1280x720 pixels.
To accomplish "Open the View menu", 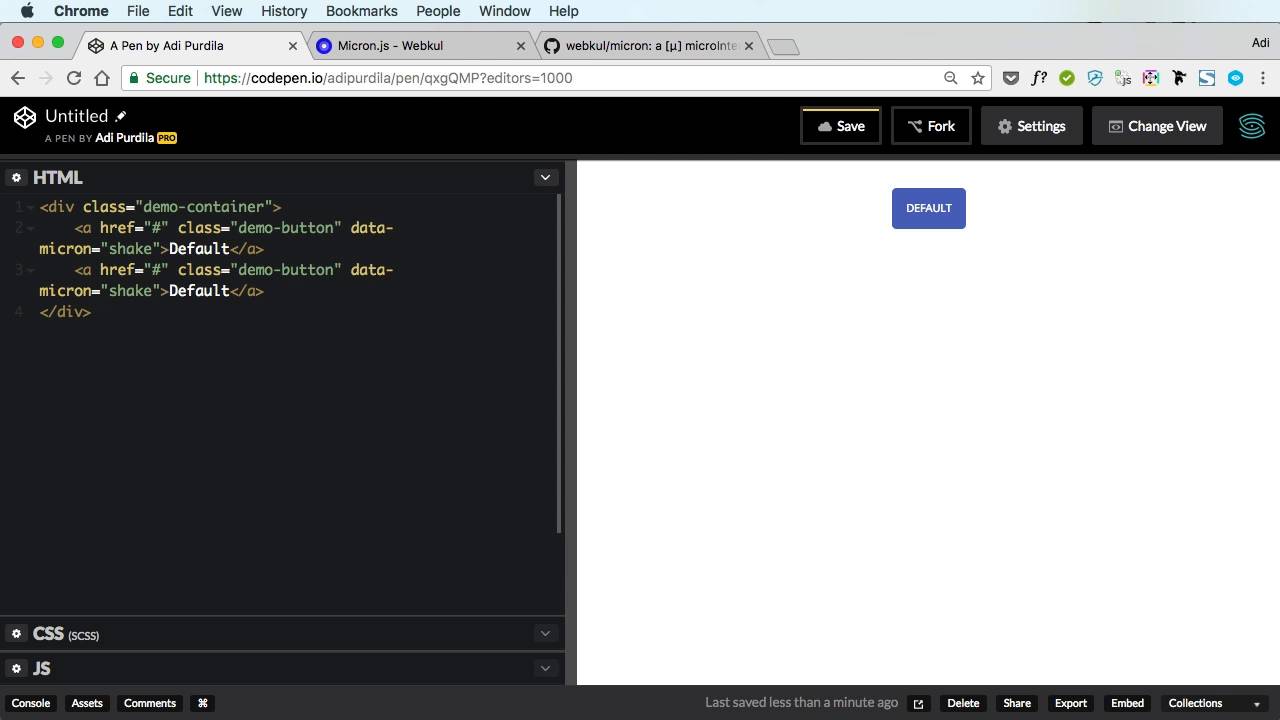I will pos(227,11).
